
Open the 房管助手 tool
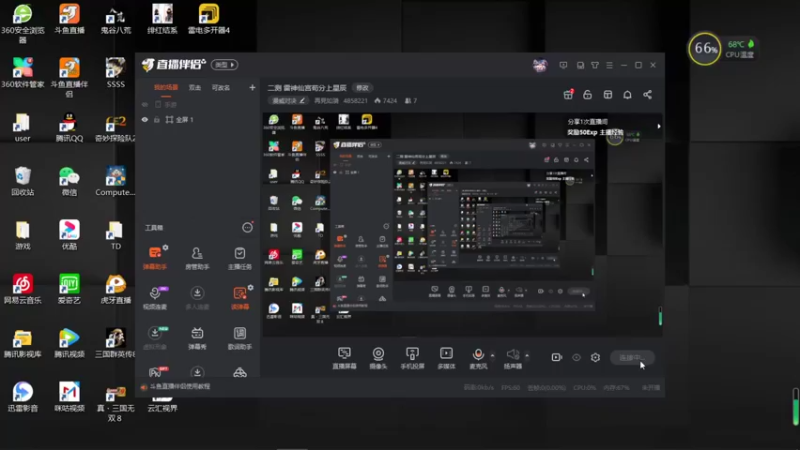197,258
